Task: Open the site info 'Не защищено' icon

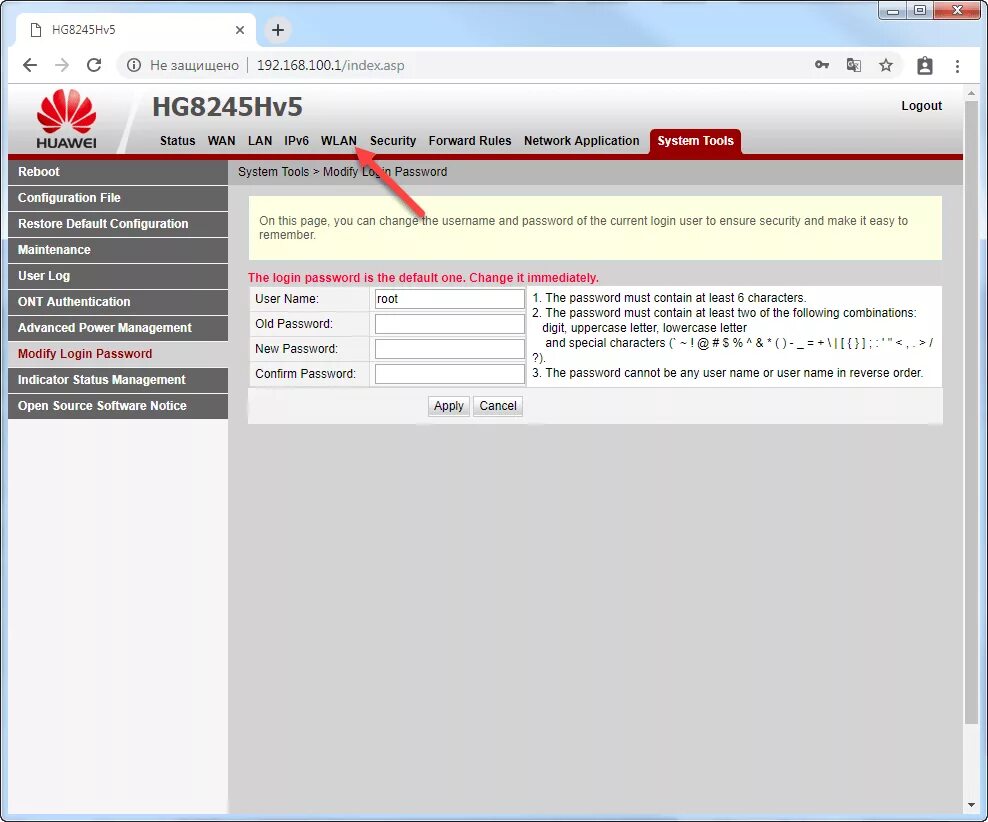Action: coord(134,66)
